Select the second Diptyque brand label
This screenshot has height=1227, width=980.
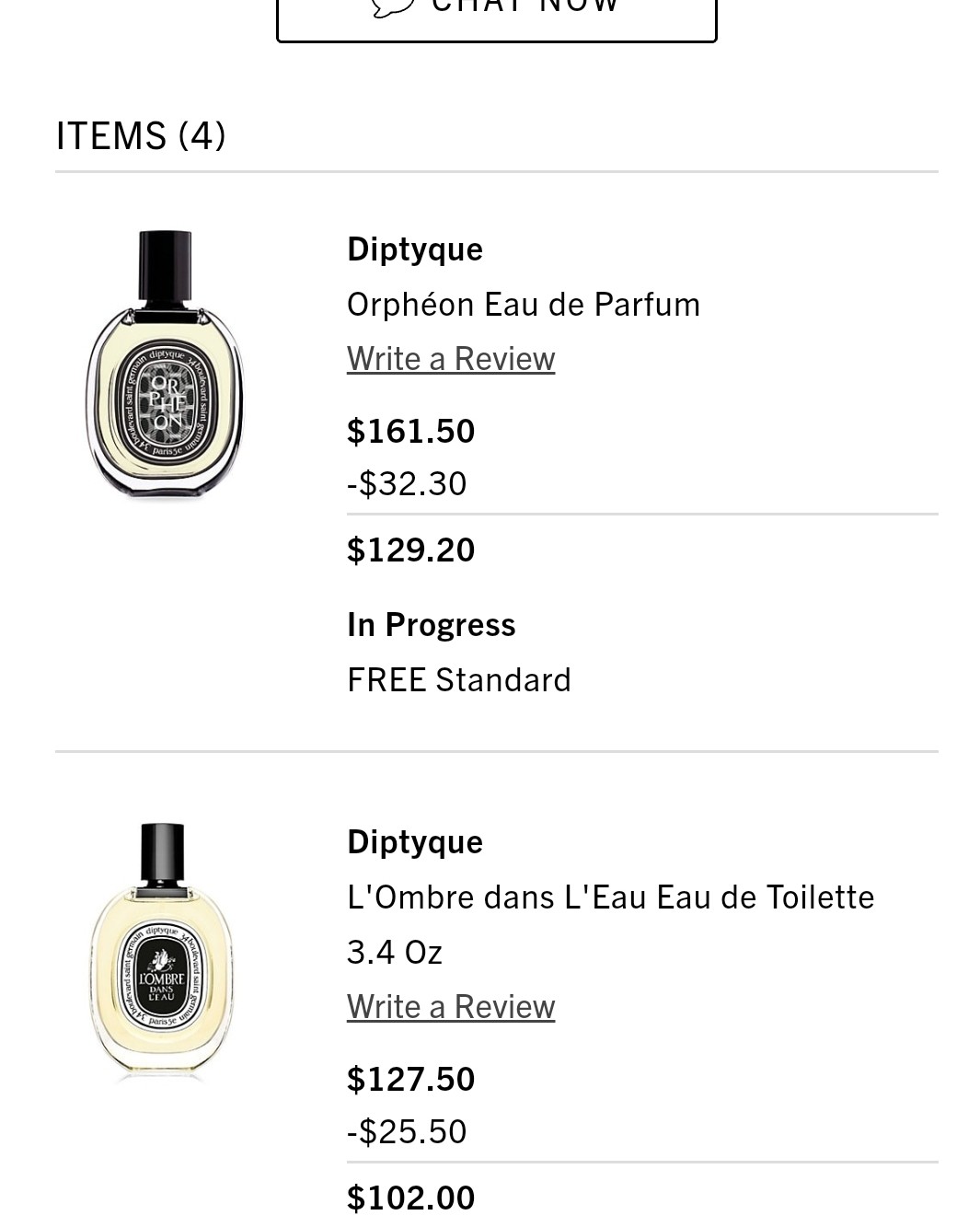(x=415, y=842)
